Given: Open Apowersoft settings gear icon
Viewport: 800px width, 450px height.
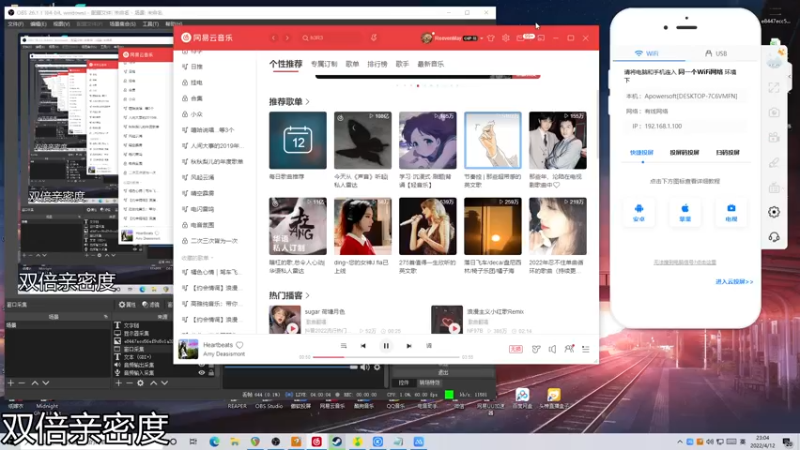Looking at the screenshot, I should 774,212.
